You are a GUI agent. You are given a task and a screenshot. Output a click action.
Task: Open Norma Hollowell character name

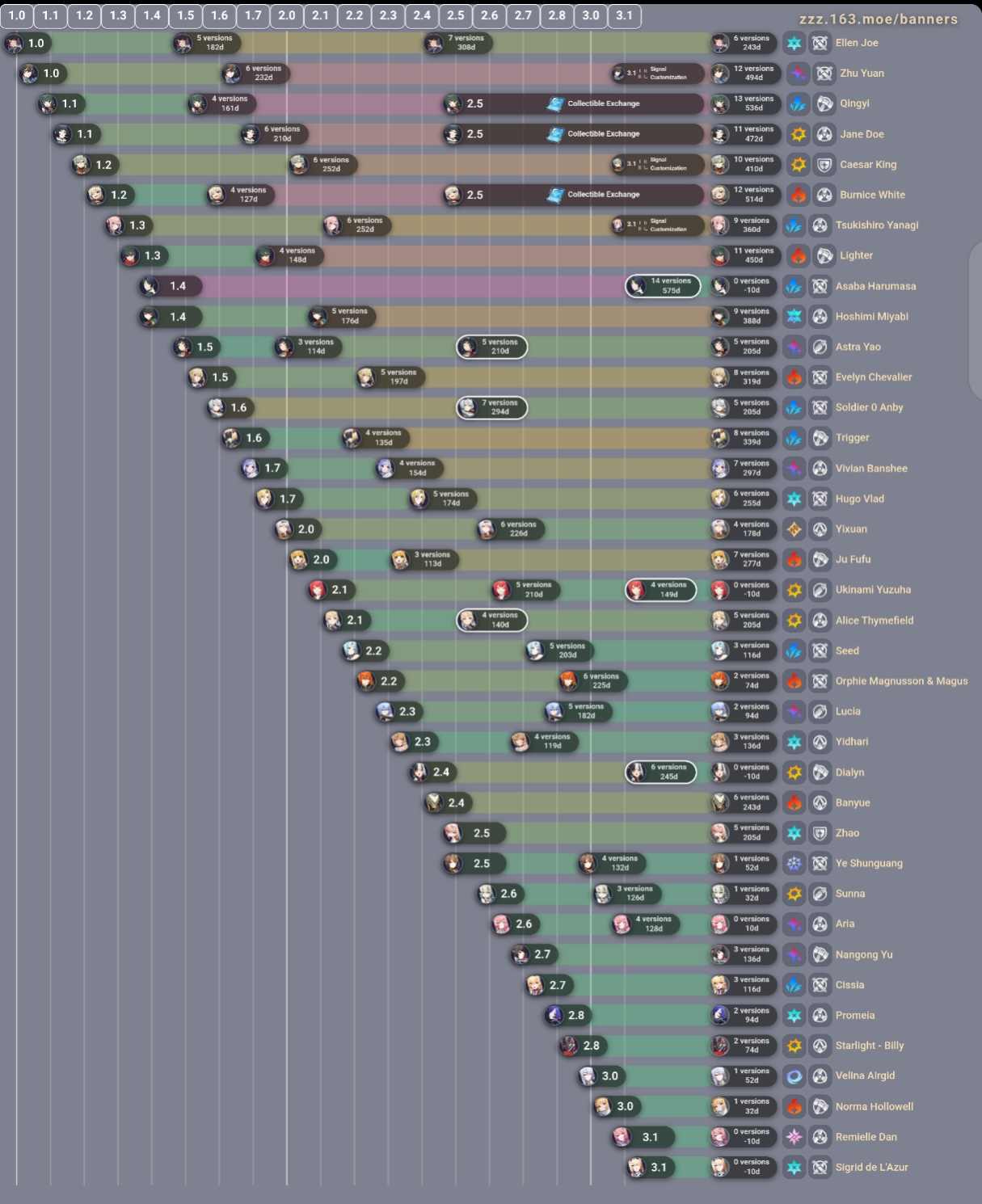[x=875, y=1106]
